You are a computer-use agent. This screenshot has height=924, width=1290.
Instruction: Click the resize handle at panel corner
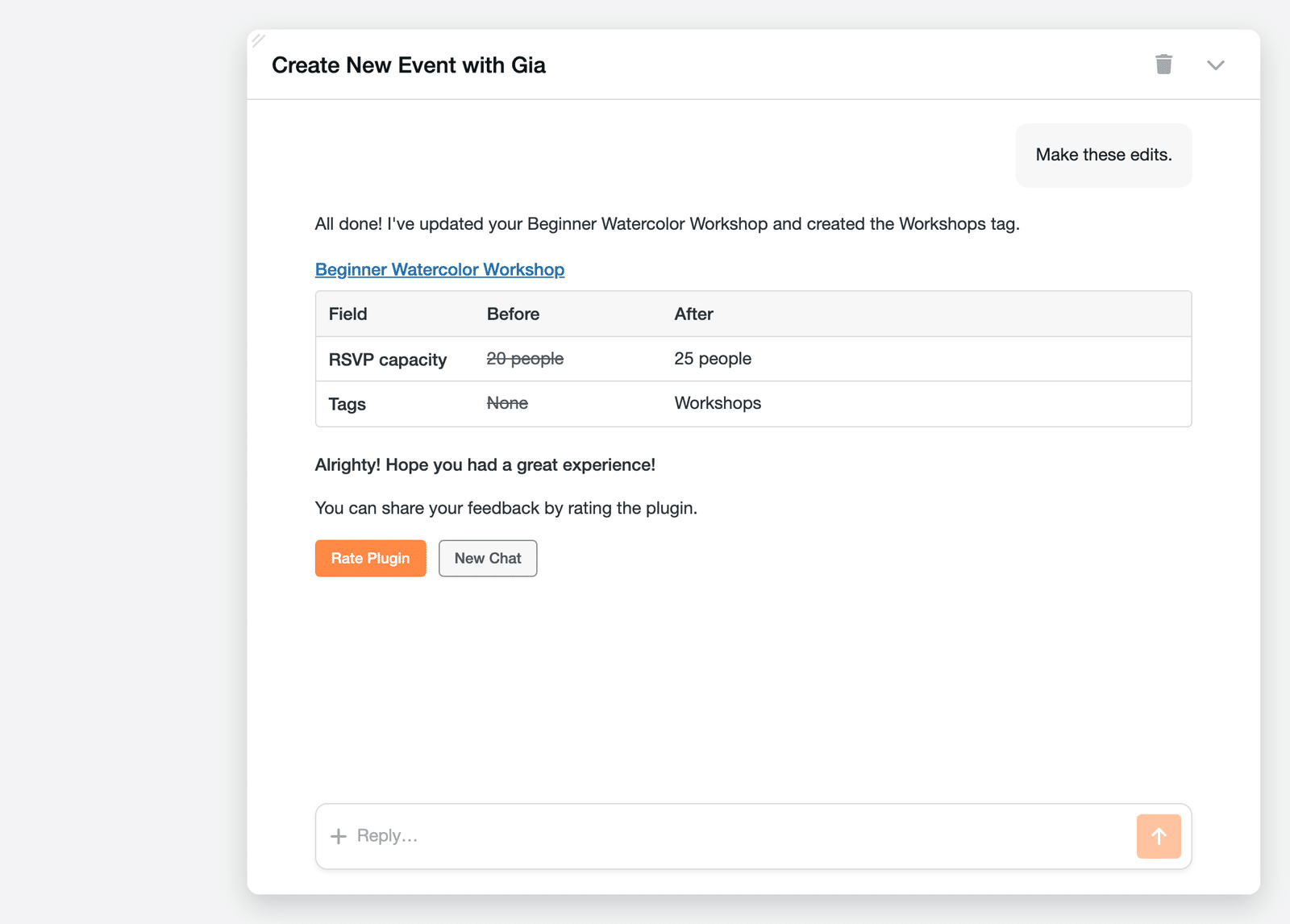pos(258,40)
